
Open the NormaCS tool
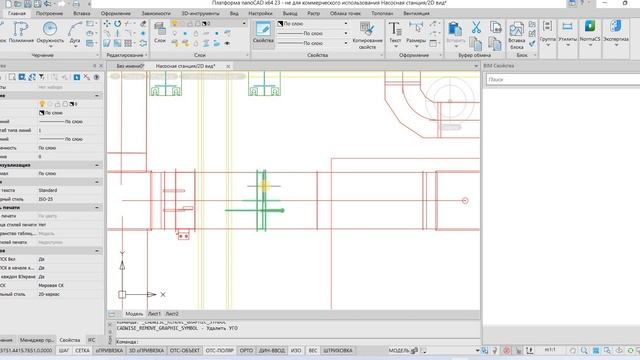click(590, 33)
